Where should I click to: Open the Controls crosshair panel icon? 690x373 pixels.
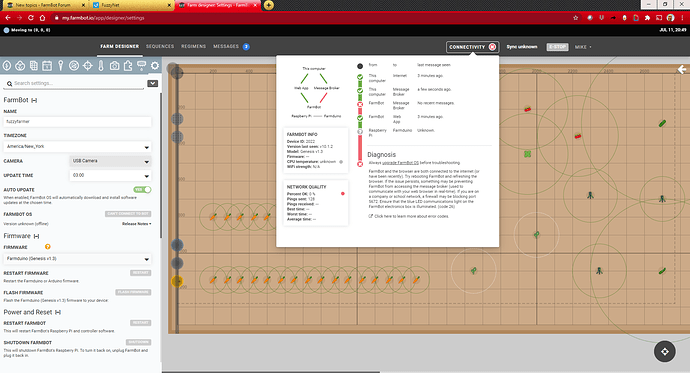pyautogui.click(x=88, y=66)
